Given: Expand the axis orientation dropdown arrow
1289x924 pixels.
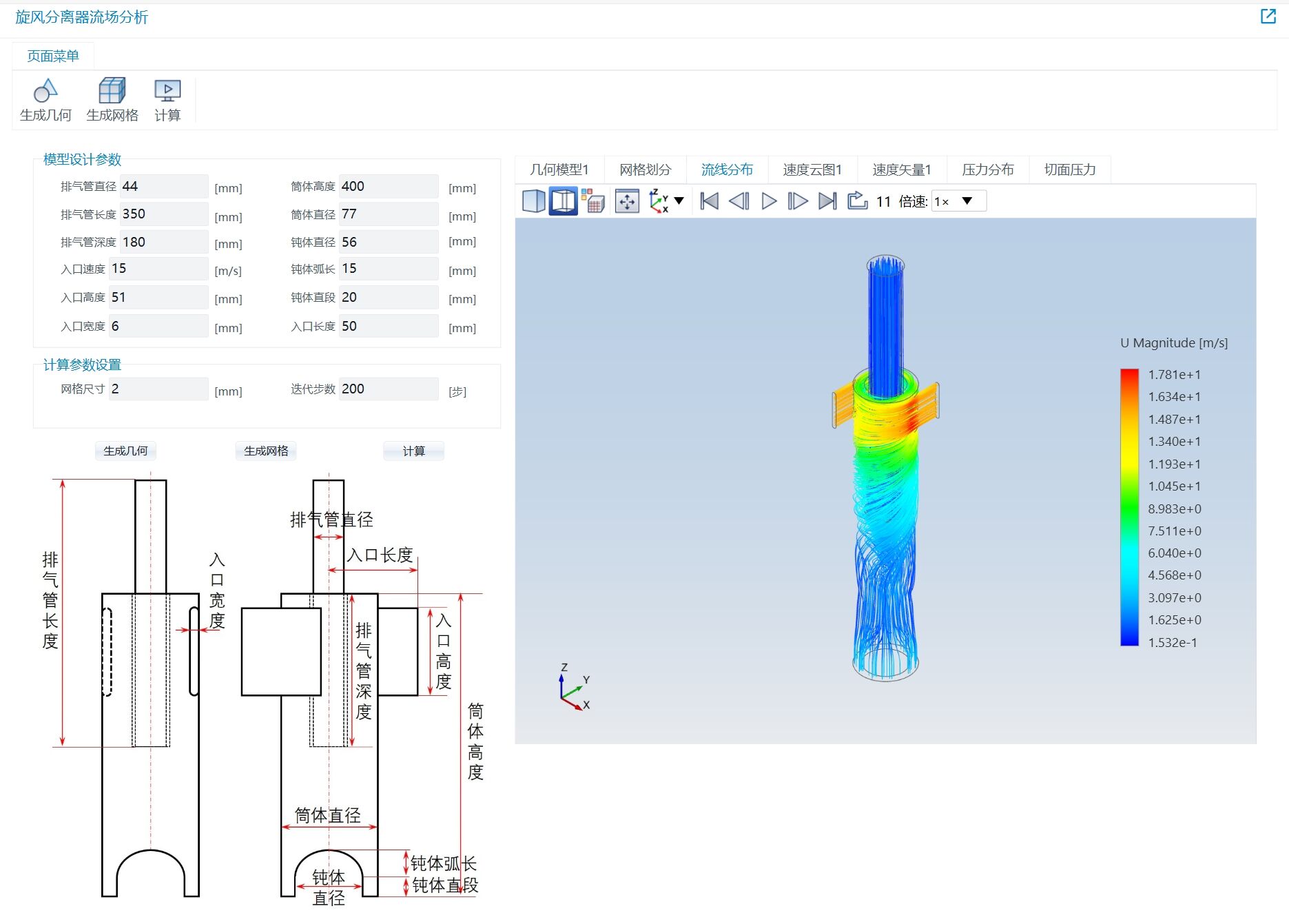Looking at the screenshot, I should (x=679, y=201).
